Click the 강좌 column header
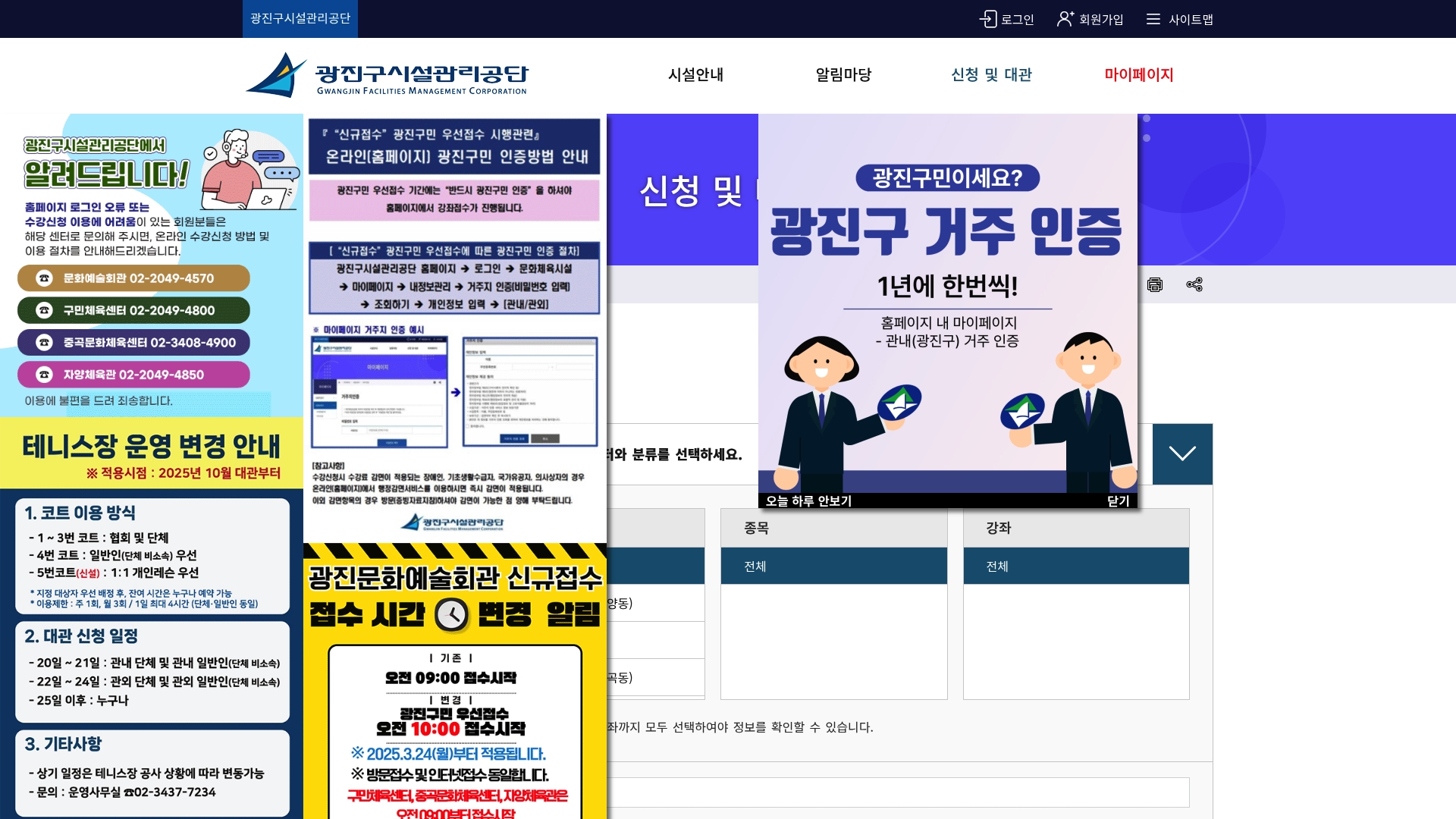This screenshot has height=819, width=1456. (x=1076, y=528)
